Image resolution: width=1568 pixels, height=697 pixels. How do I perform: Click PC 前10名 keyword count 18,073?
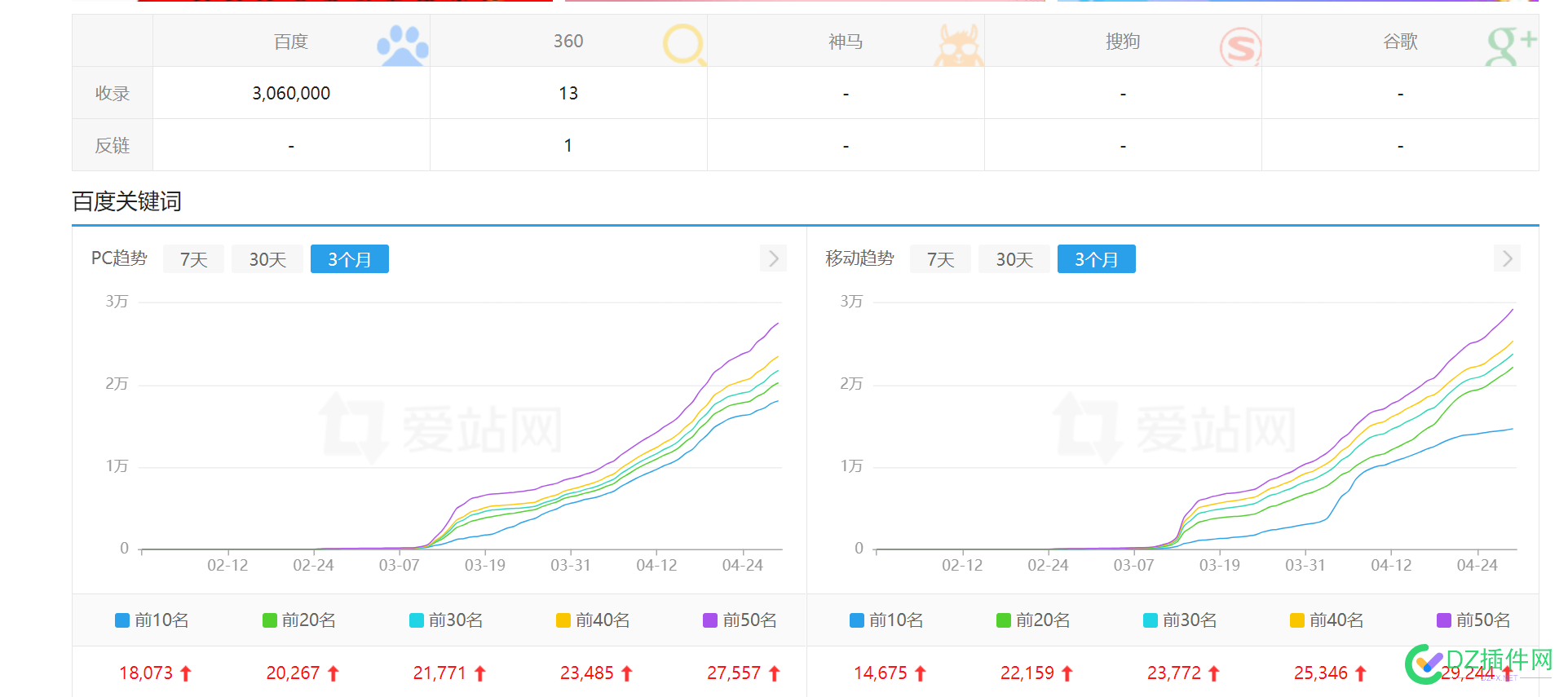click(x=146, y=673)
